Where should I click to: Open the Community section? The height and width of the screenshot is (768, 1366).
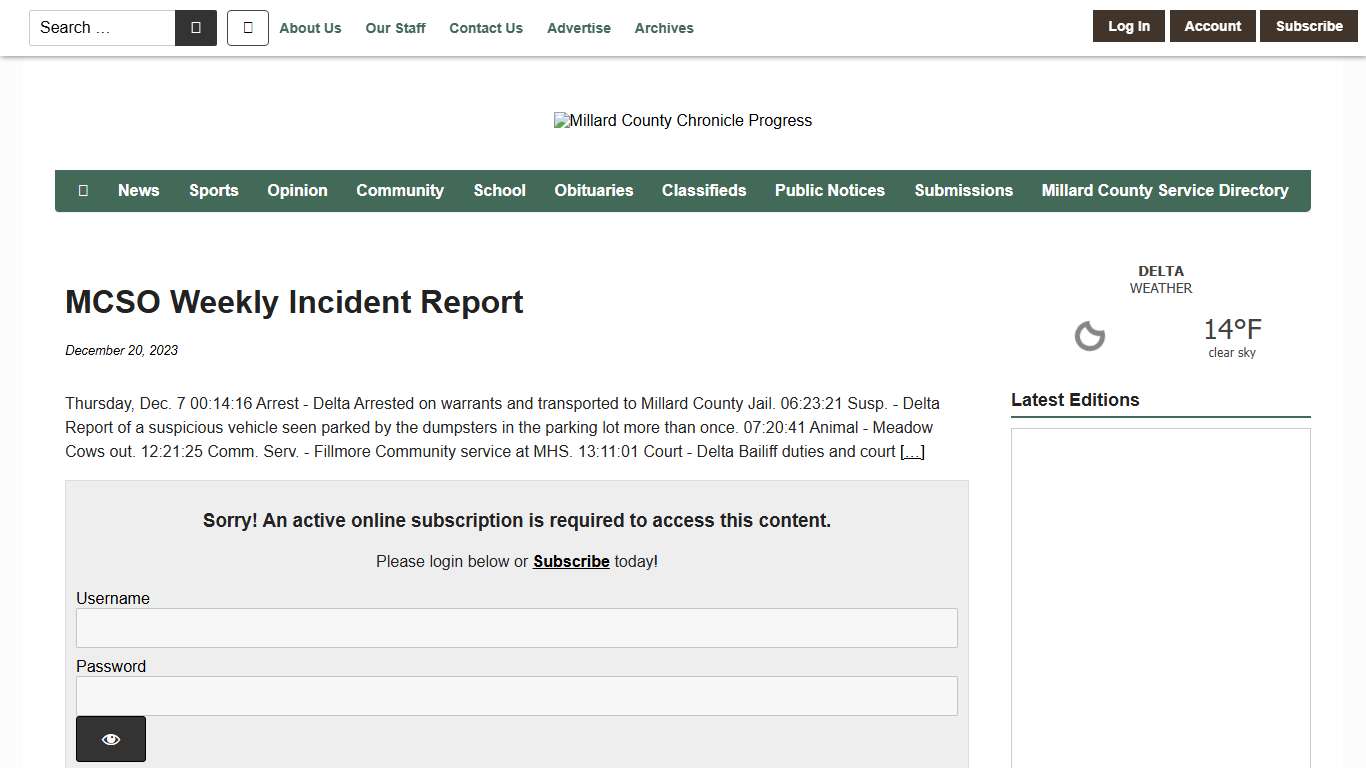(400, 190)
